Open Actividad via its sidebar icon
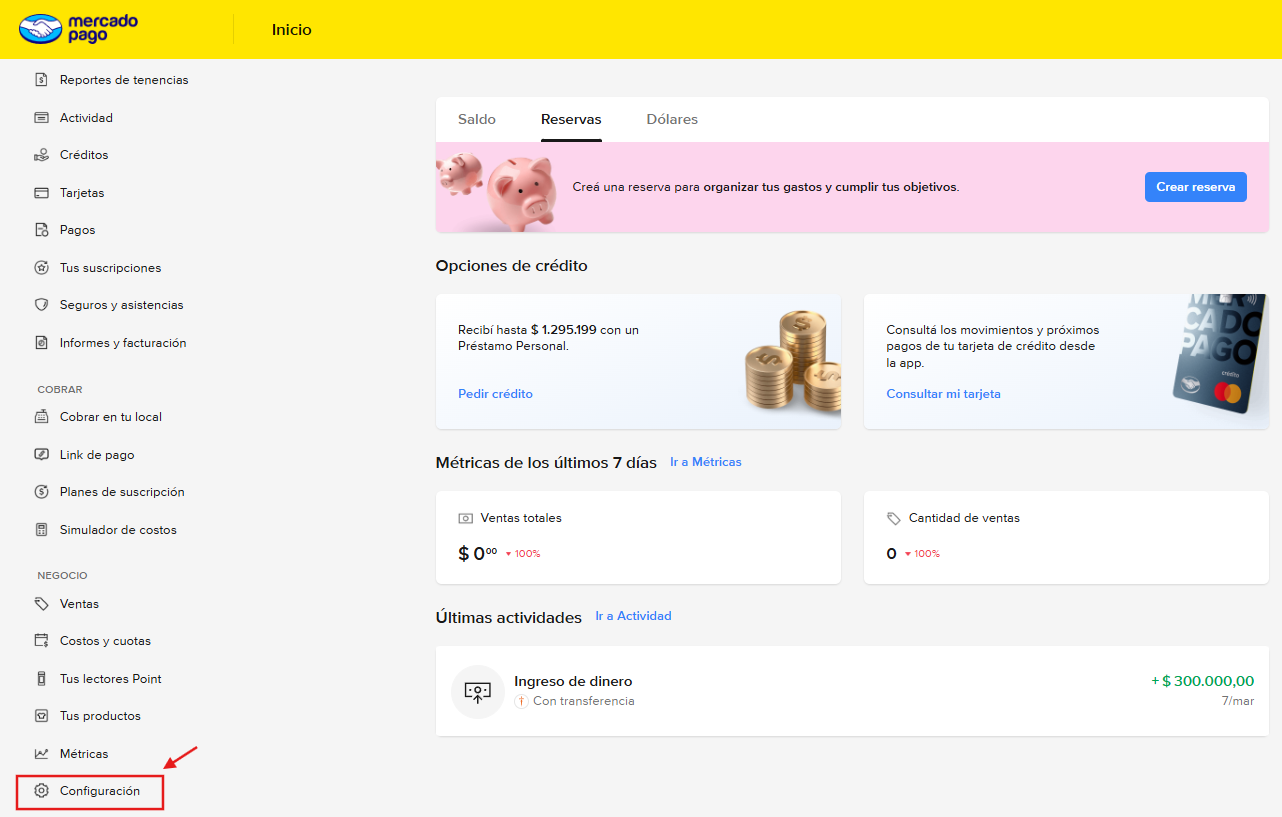Image resolution: width=1282 pixels, height=817 pixels. pos(41,118)
